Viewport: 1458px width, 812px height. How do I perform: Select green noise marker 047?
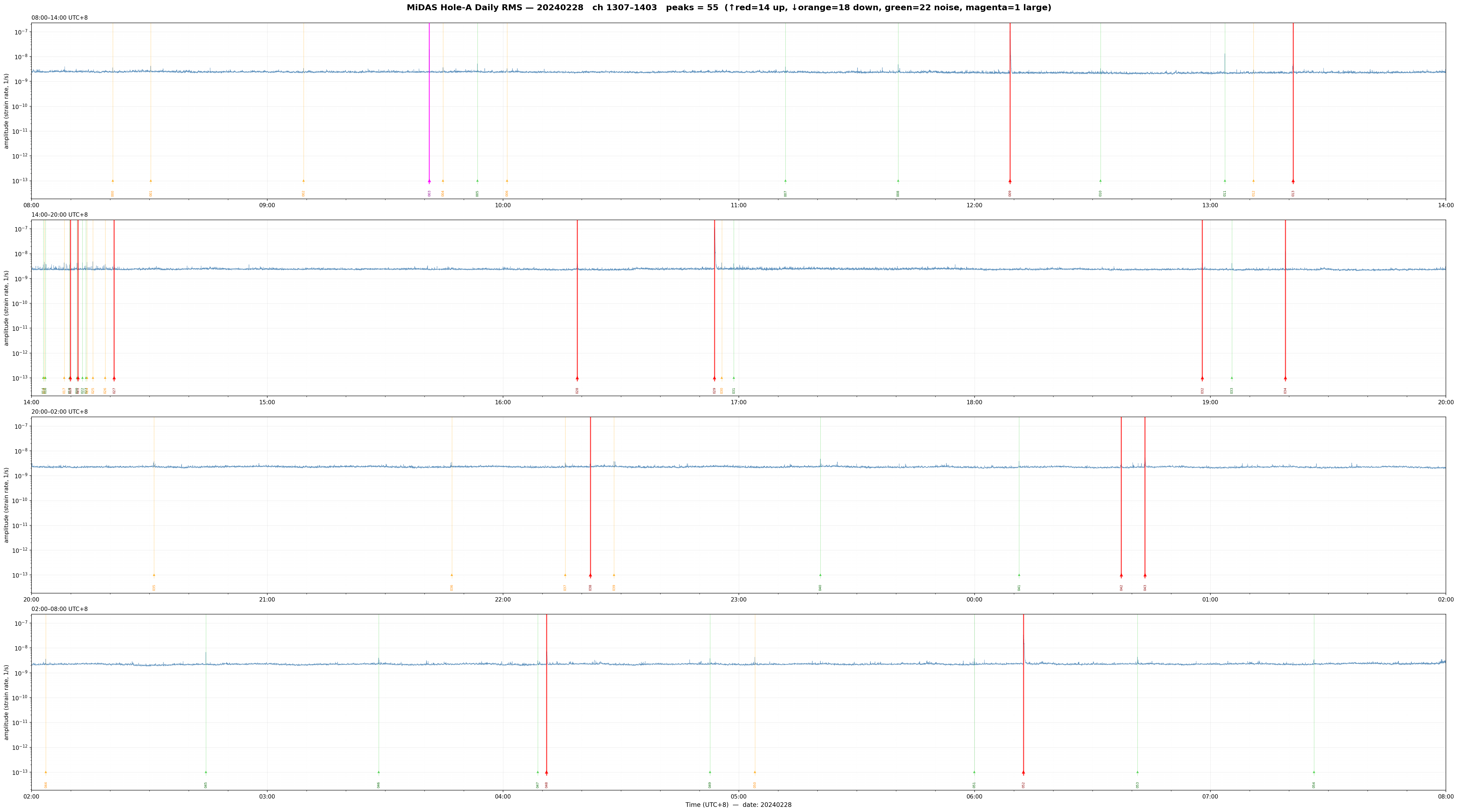tap(538, 772)
